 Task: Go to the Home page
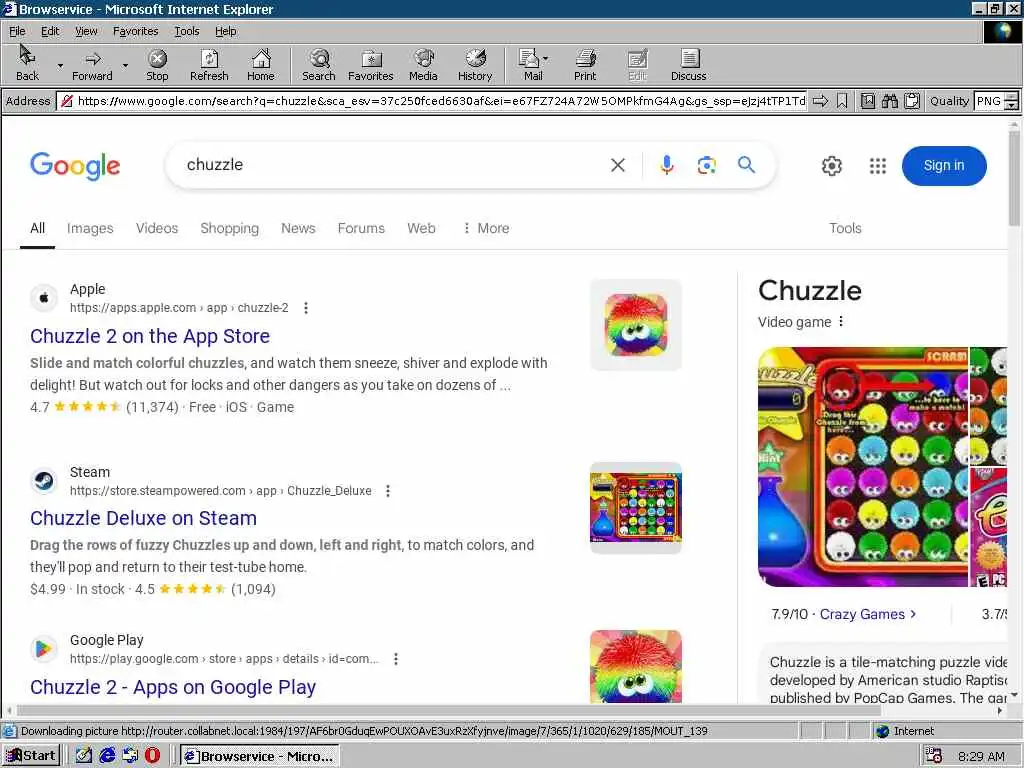[x=261, y=64]
